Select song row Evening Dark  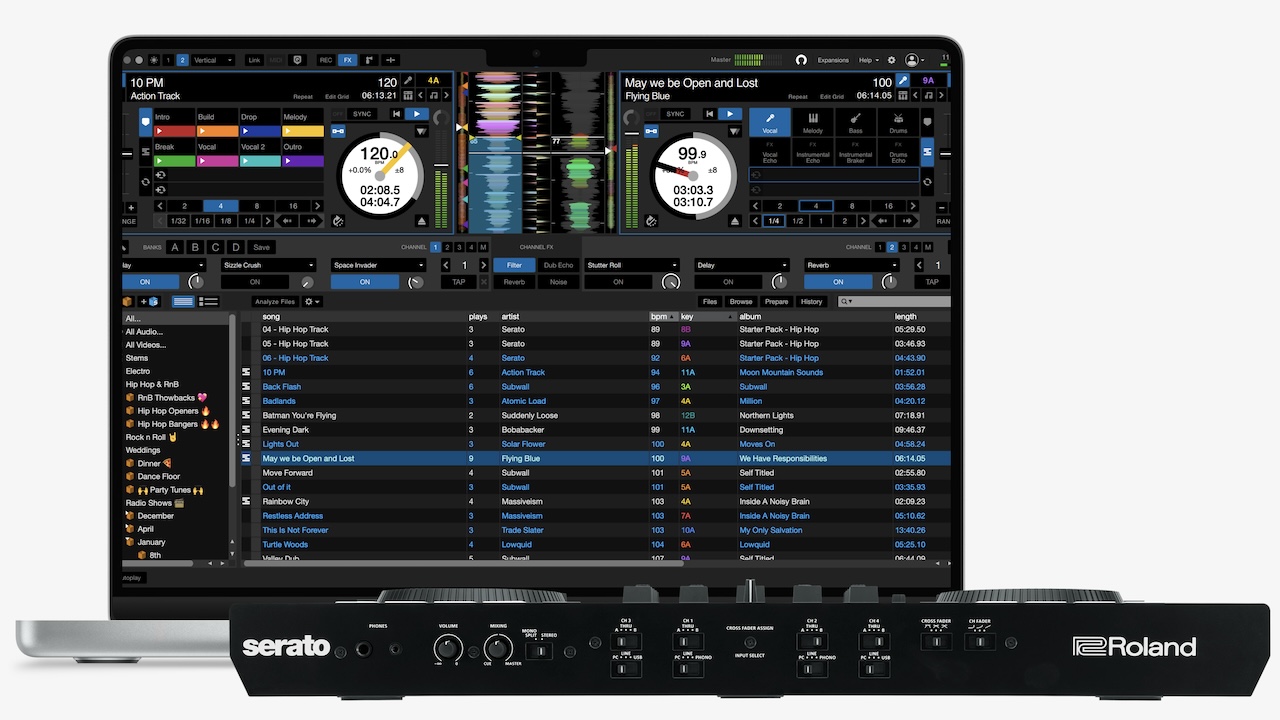[596, 430]
